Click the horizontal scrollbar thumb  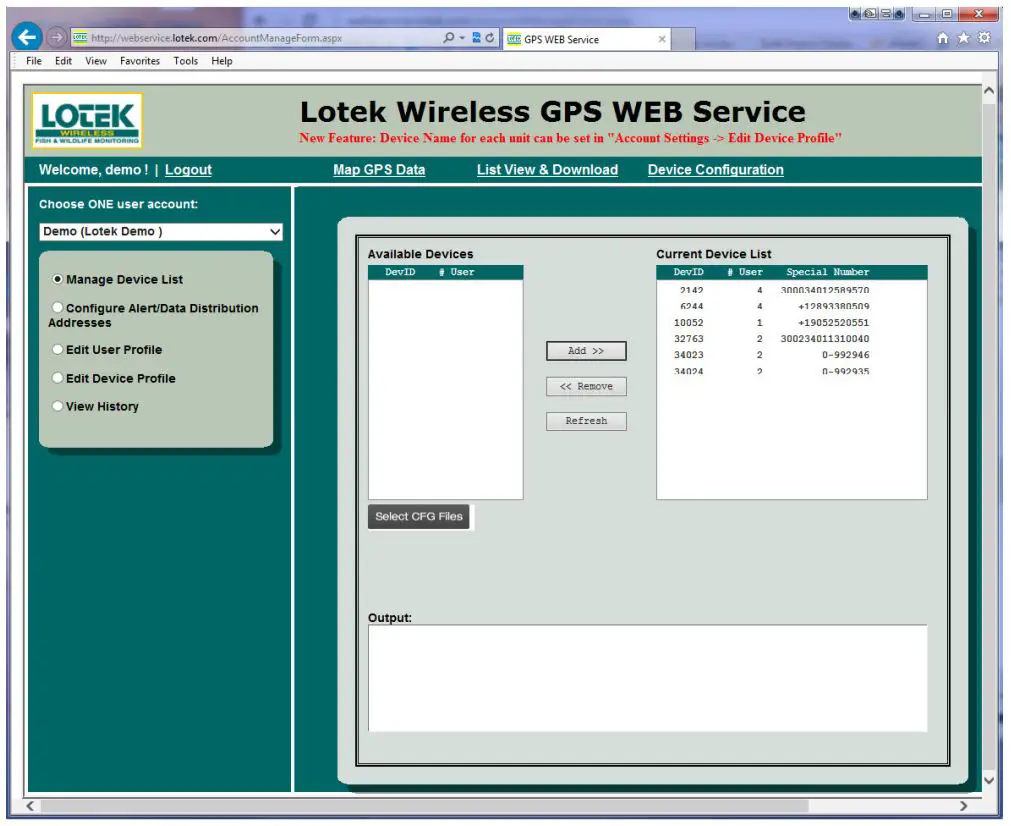pyautogui.click(x=424, y=806)
